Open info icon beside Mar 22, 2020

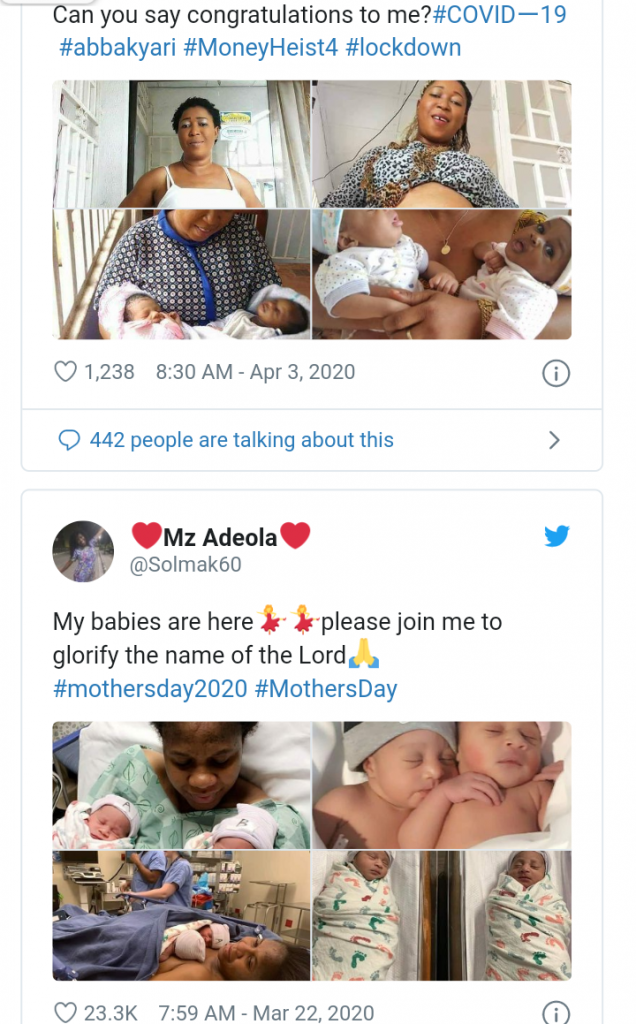click(x=555, y=1013)
